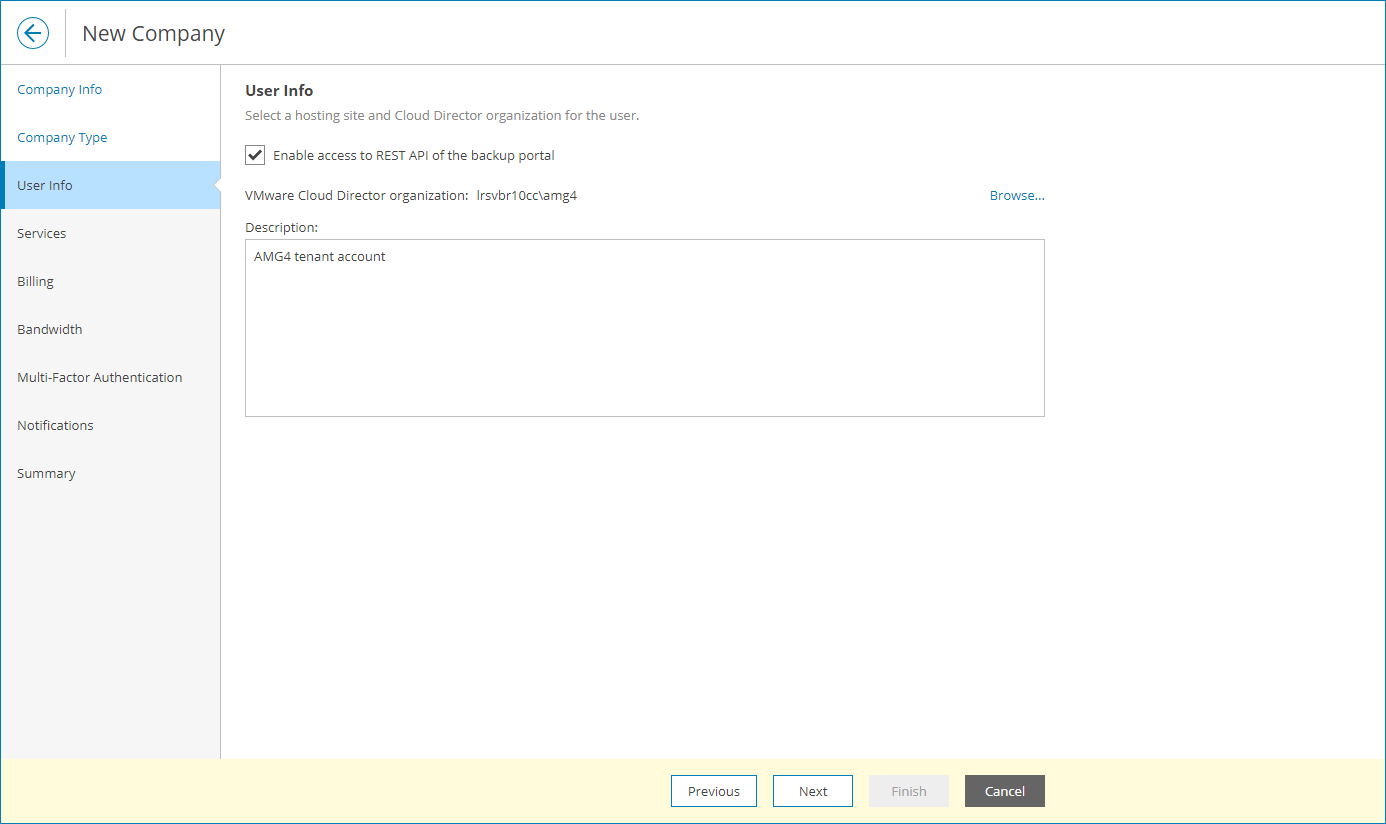Open Browse for Cloud Director organization
Screen dimensions: 1386x824
tap(1016, 195)
